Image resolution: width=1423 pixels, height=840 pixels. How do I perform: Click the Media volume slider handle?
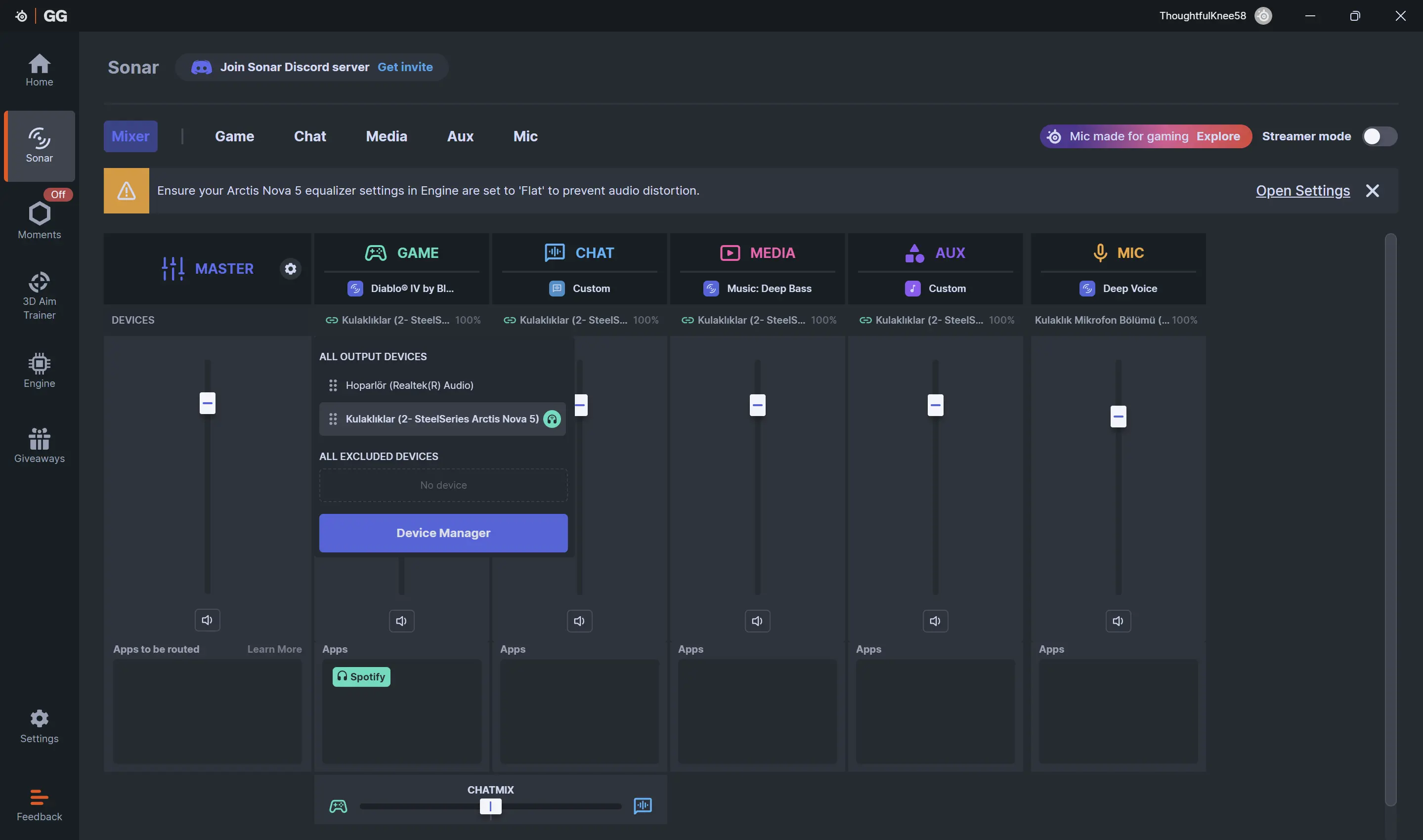point(757,405)
